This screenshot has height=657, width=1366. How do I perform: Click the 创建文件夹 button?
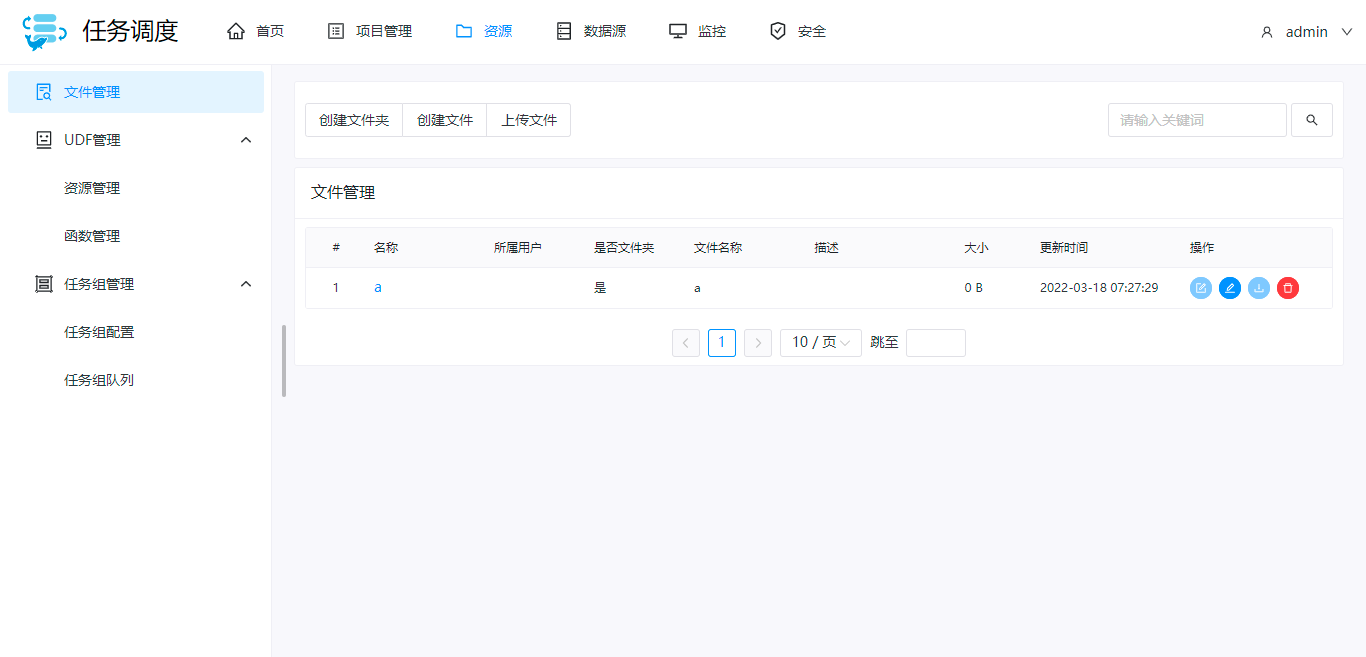353,119
